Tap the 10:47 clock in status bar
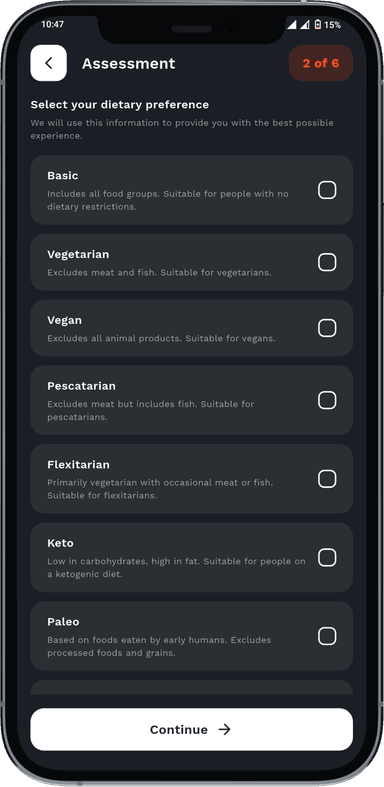Viewport: 384px width, 787px height. (x=53, y=25)
